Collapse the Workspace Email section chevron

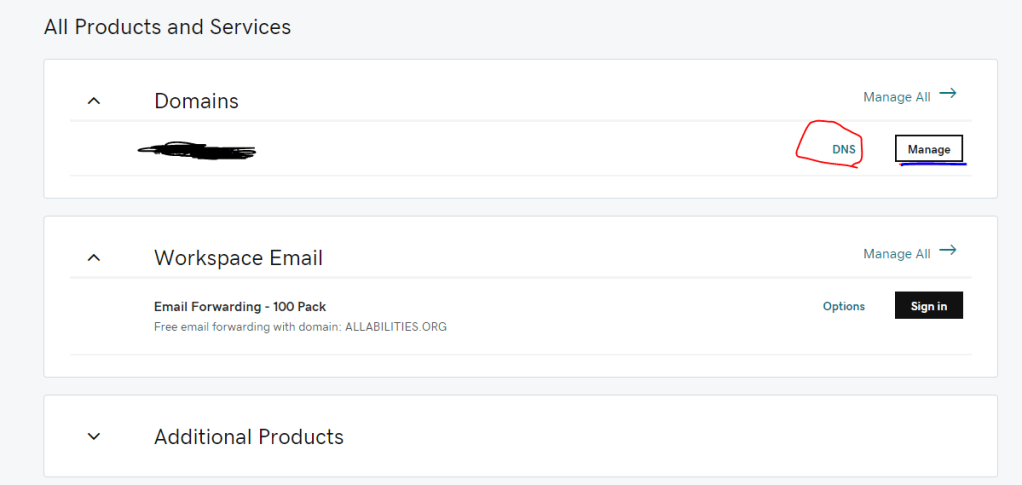point(94,258)
